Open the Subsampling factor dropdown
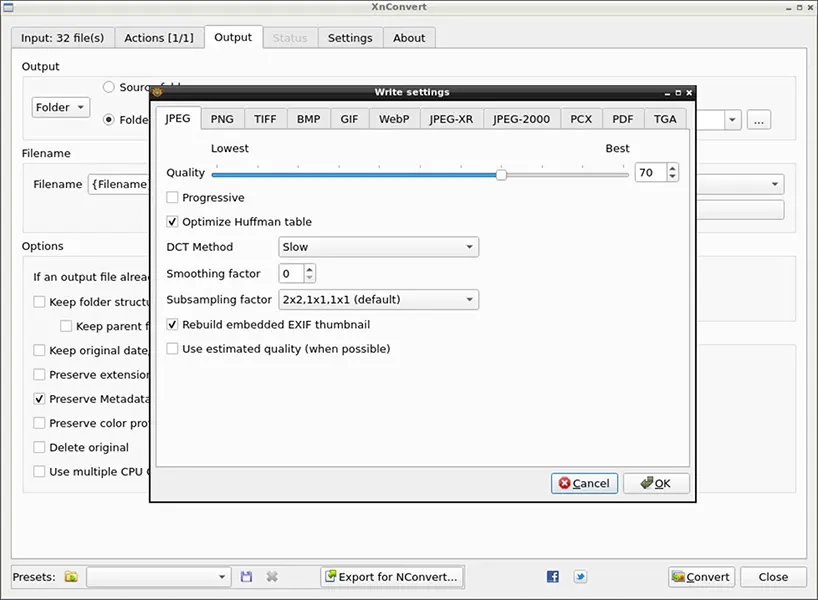Image resolution: width=818 pixels, height=600 pixels. click(x=378, y=299)
